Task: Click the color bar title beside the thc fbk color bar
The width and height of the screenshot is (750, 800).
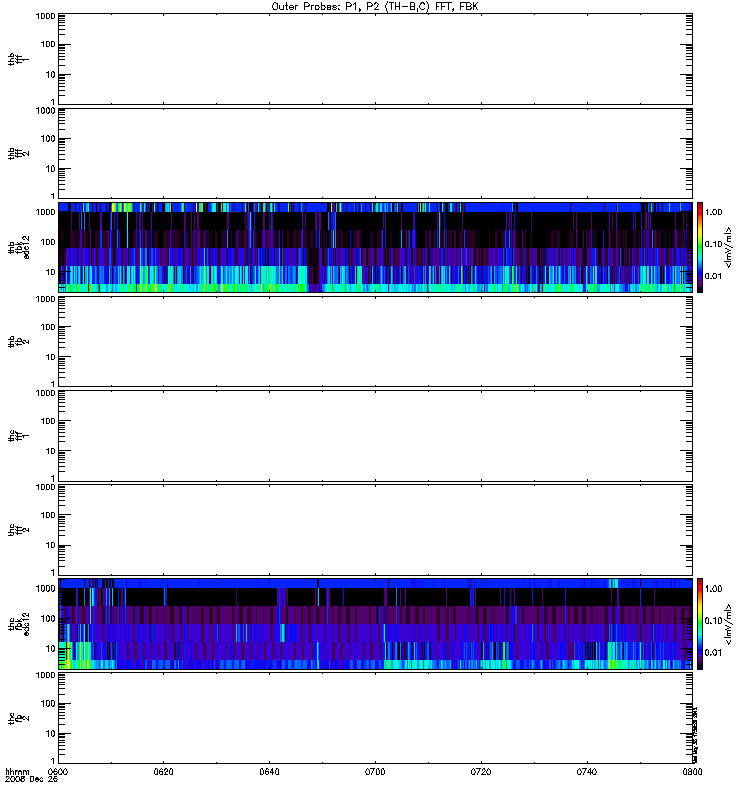Action: pyautogui.click(x=729, y=624)
